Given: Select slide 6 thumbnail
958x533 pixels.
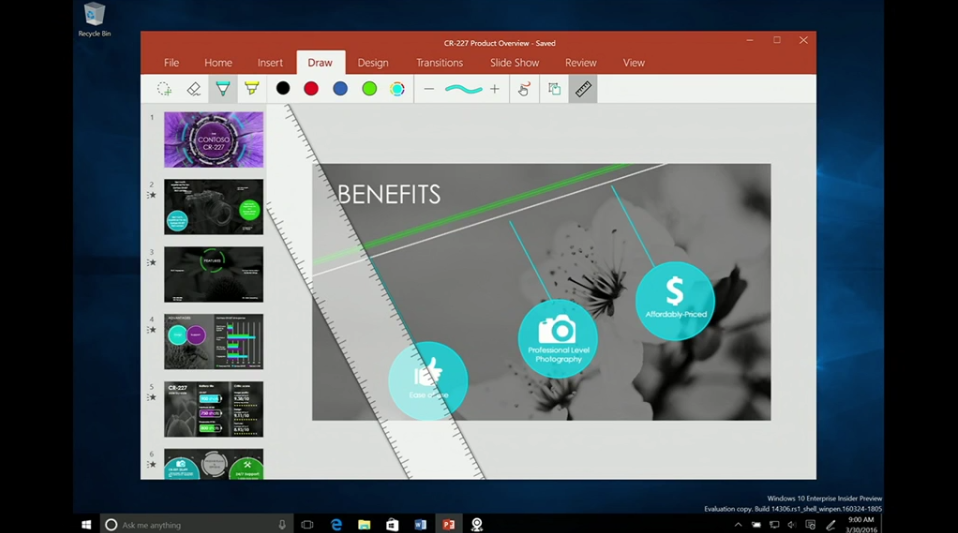Looking at the screenshot, I should 213,464.
